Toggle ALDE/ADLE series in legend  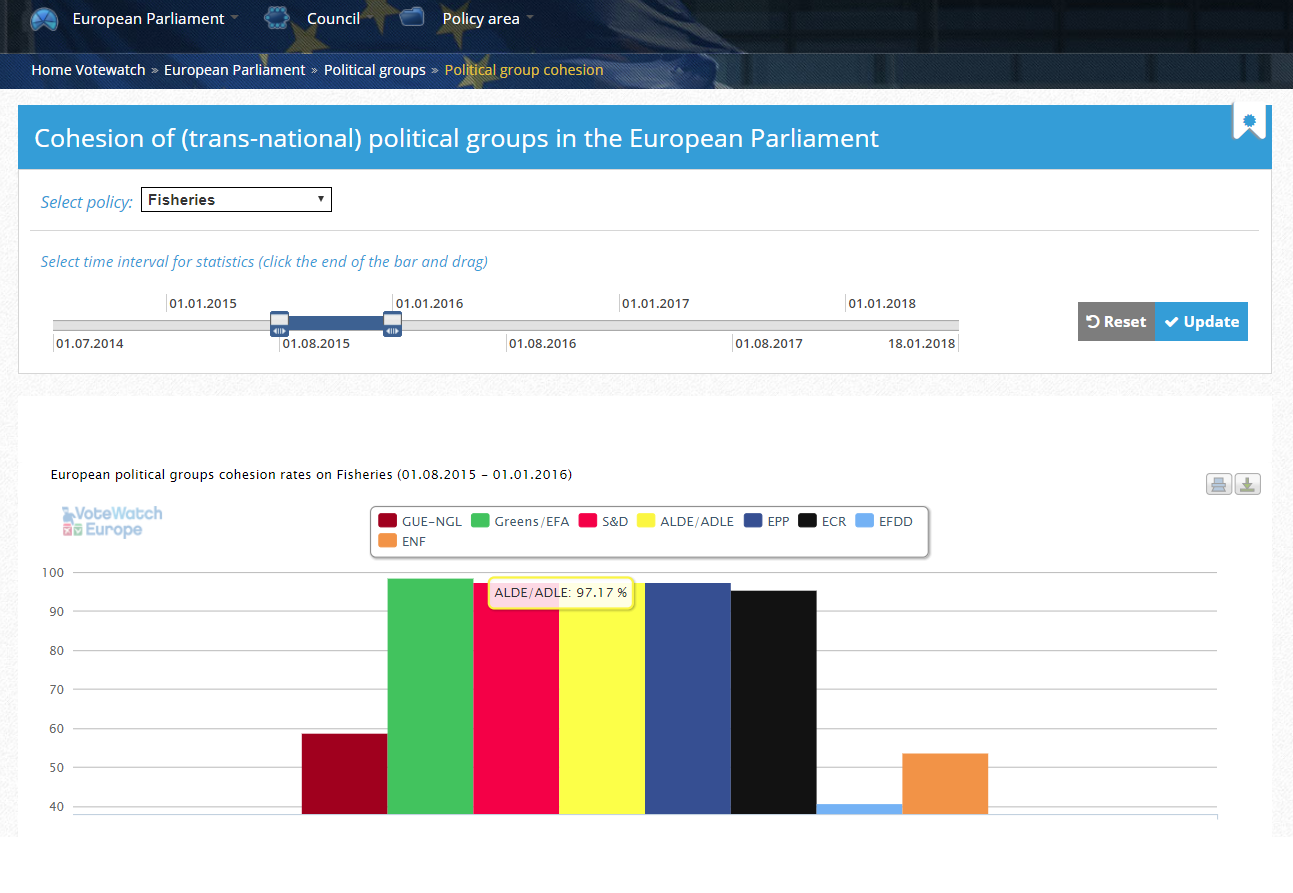coord(685,521)
